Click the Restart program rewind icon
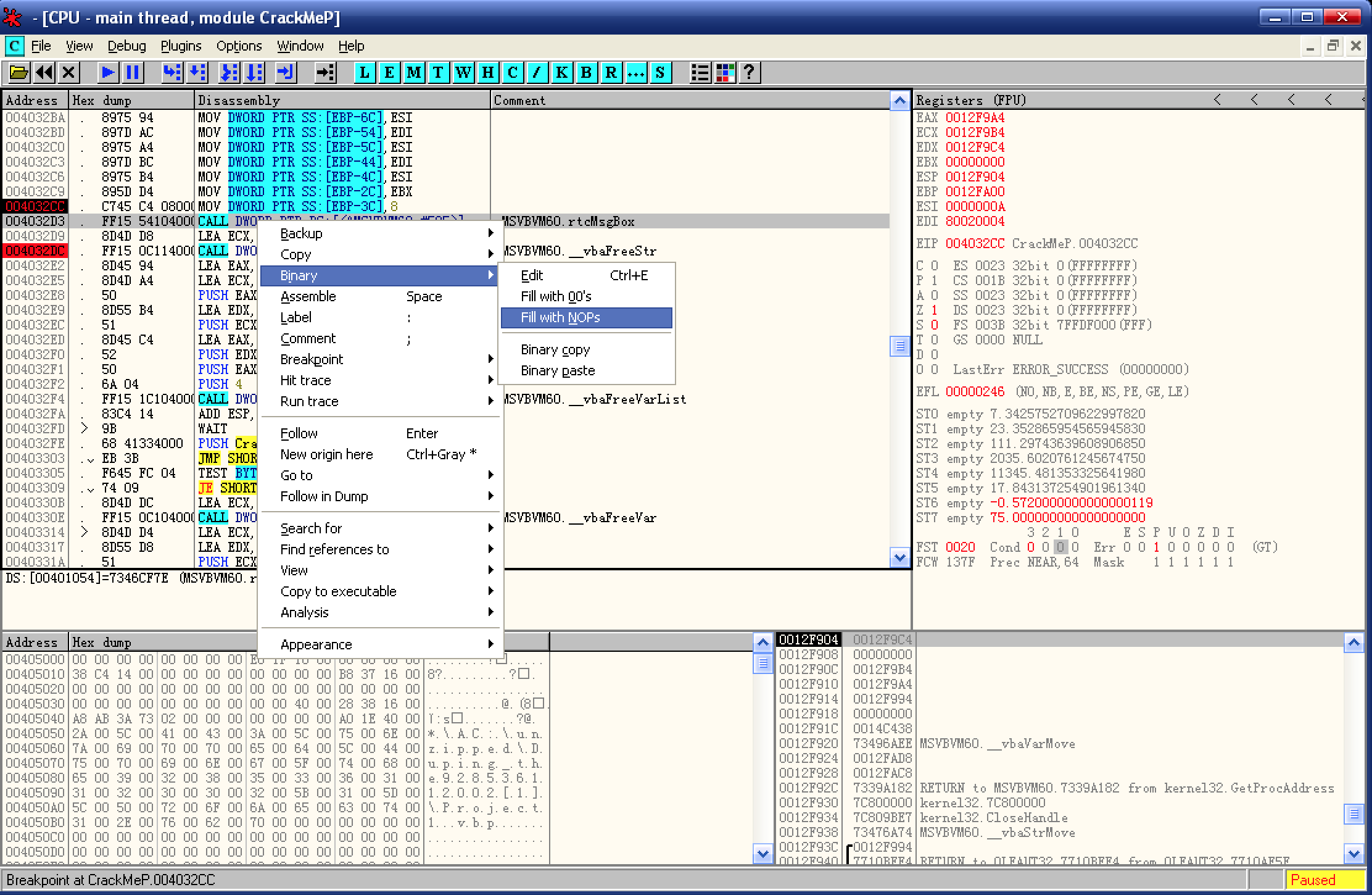This screenshot has width=1372, height=895. 44,73
